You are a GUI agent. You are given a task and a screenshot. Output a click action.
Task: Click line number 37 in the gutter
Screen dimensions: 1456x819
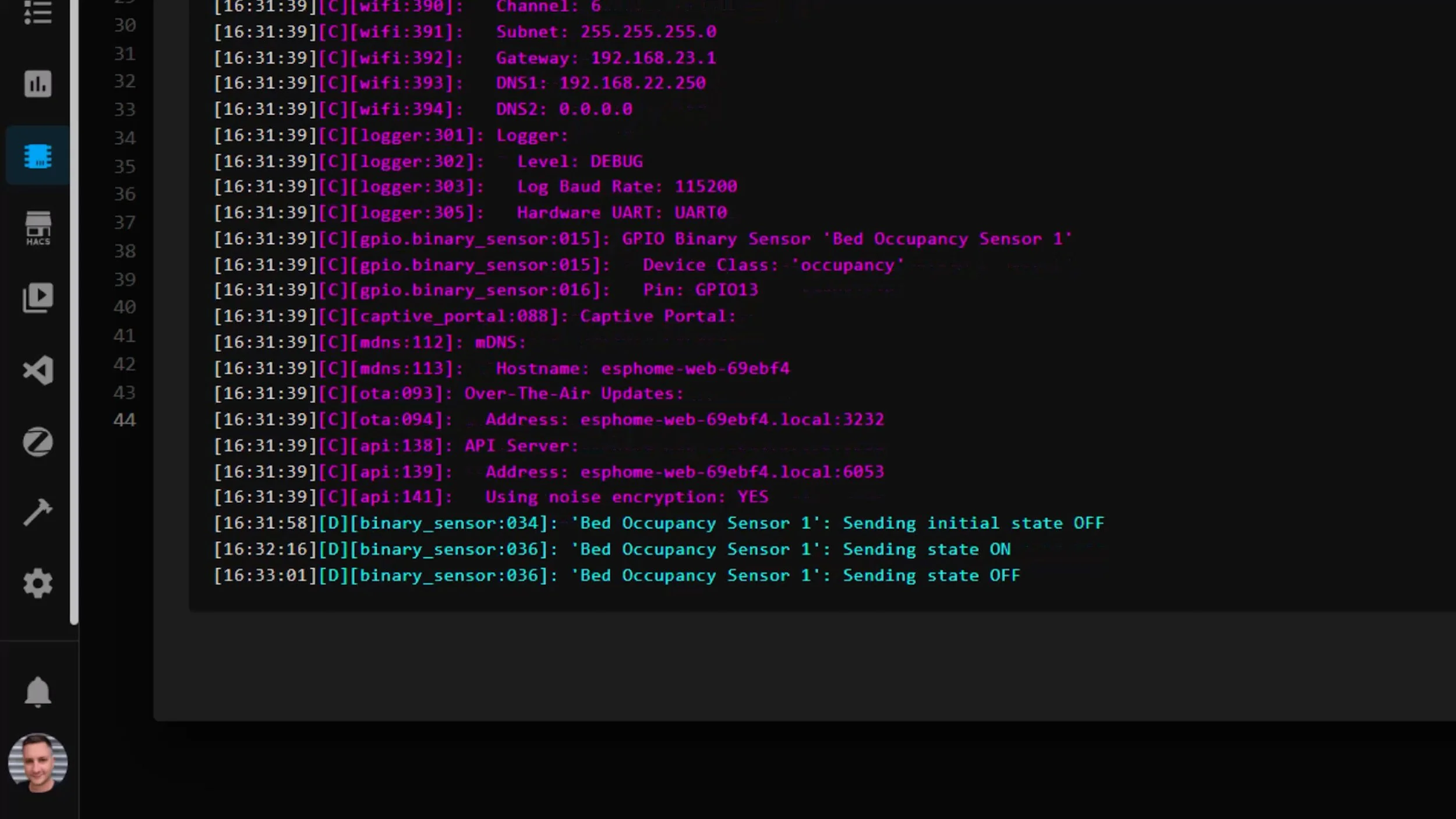click(125, 223)
